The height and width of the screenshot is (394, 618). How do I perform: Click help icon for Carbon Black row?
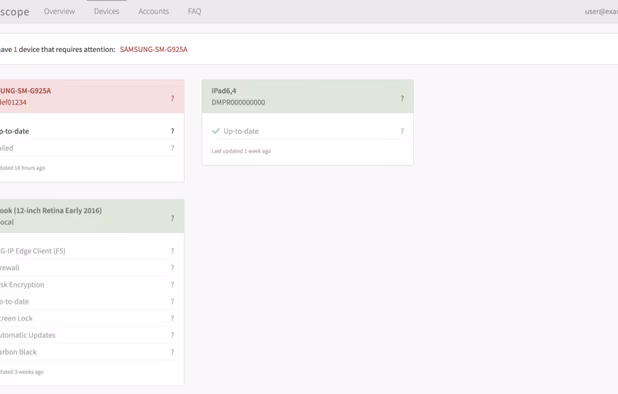pos(172,352)
